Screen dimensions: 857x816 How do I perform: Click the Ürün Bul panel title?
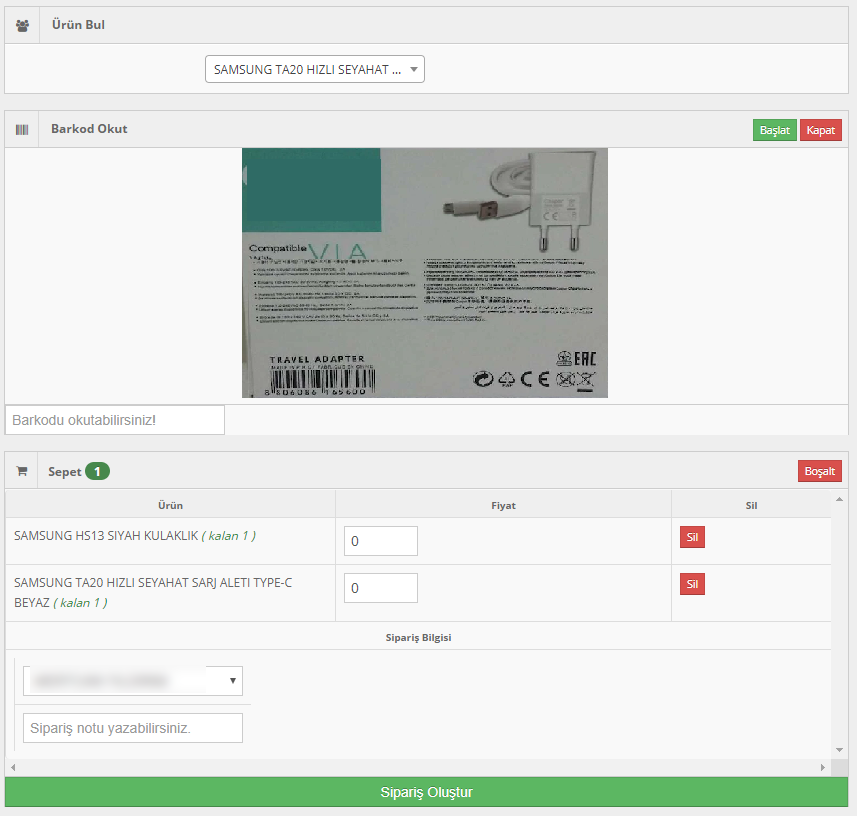78,25
